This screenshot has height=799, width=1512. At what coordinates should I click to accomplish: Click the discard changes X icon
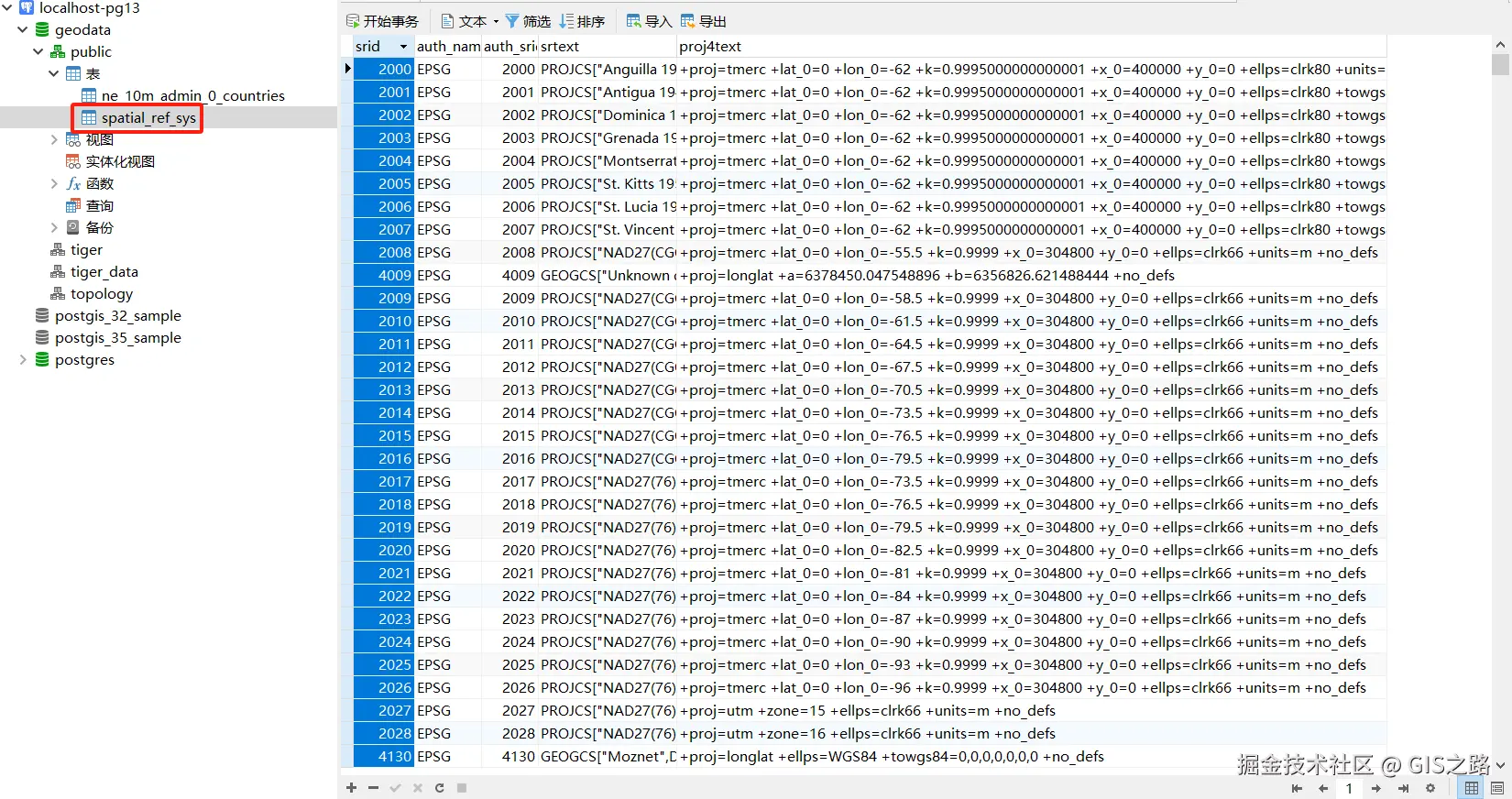417,788
